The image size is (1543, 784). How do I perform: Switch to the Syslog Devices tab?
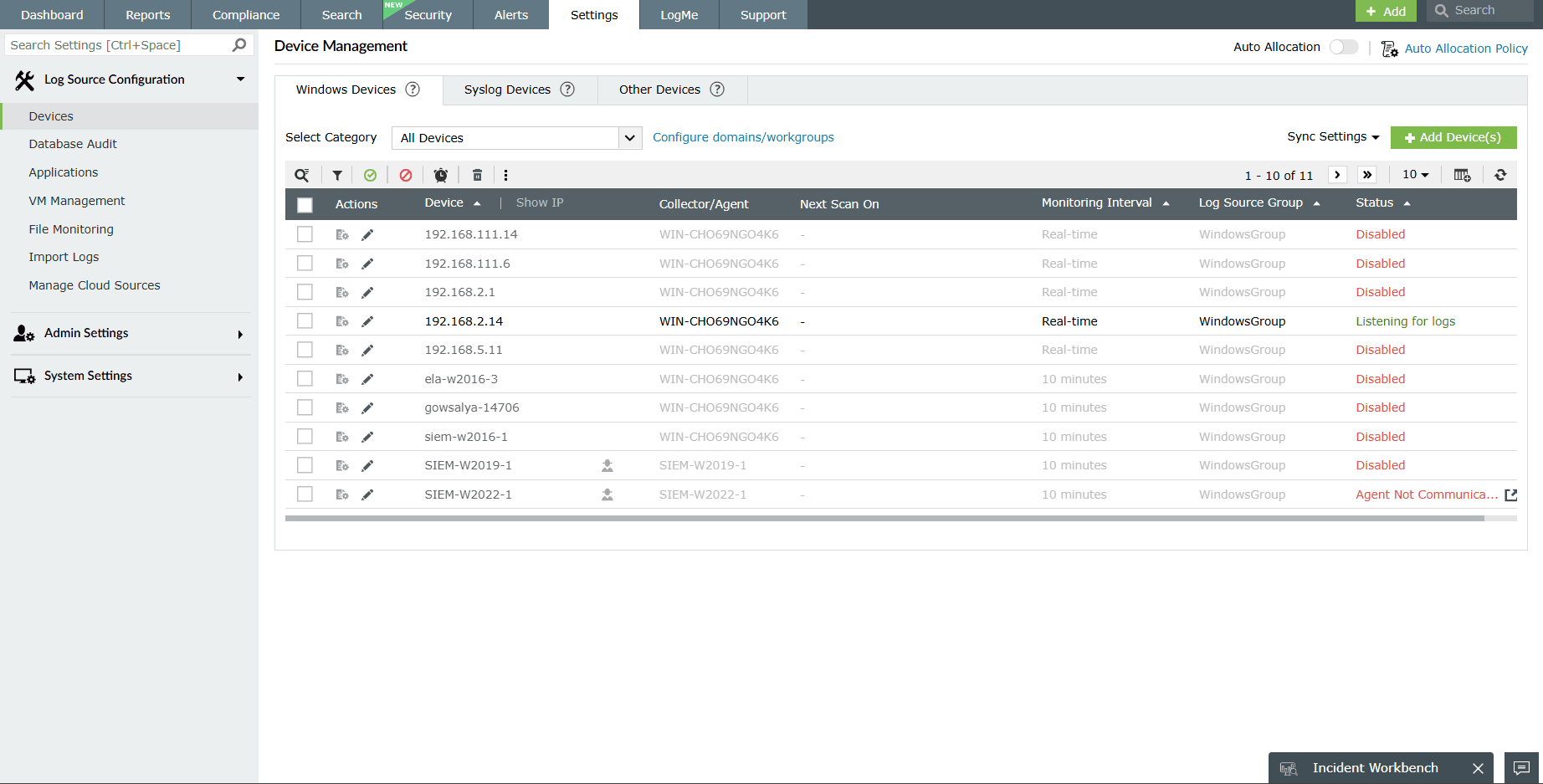point(507,90)
